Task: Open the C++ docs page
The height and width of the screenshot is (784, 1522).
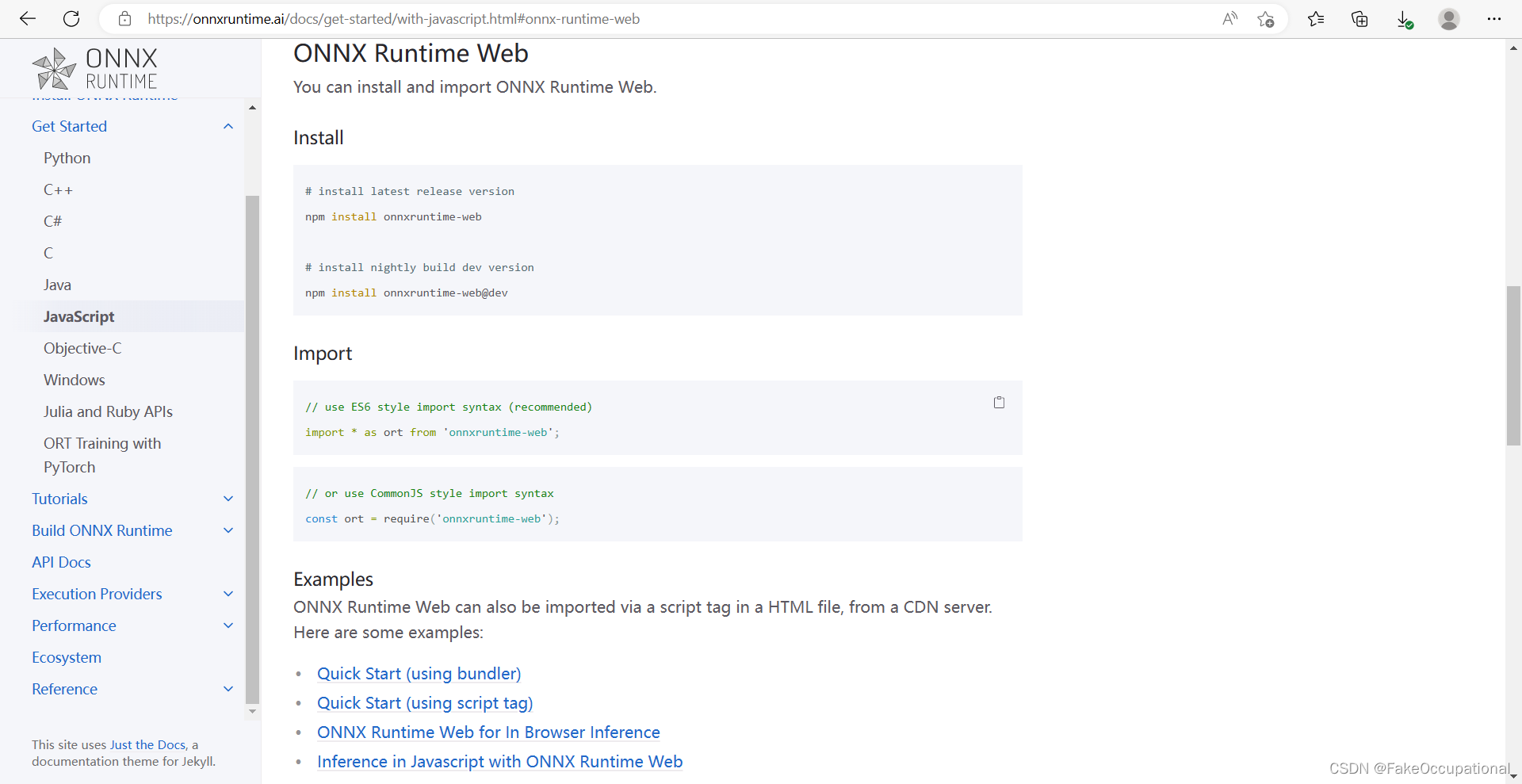Action: pyautogui.click(x=58, y=189)
